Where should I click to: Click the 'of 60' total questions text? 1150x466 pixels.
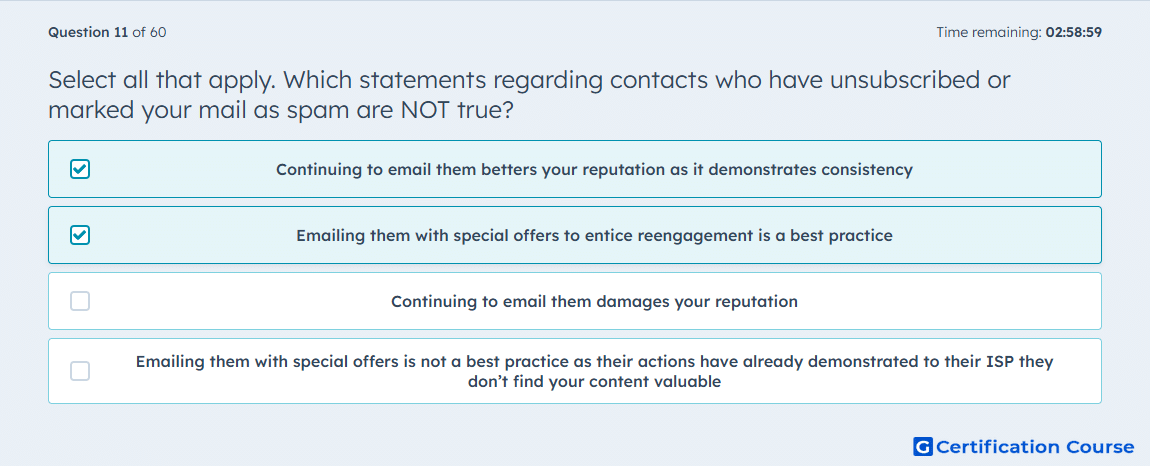click(x=149, y=32)
